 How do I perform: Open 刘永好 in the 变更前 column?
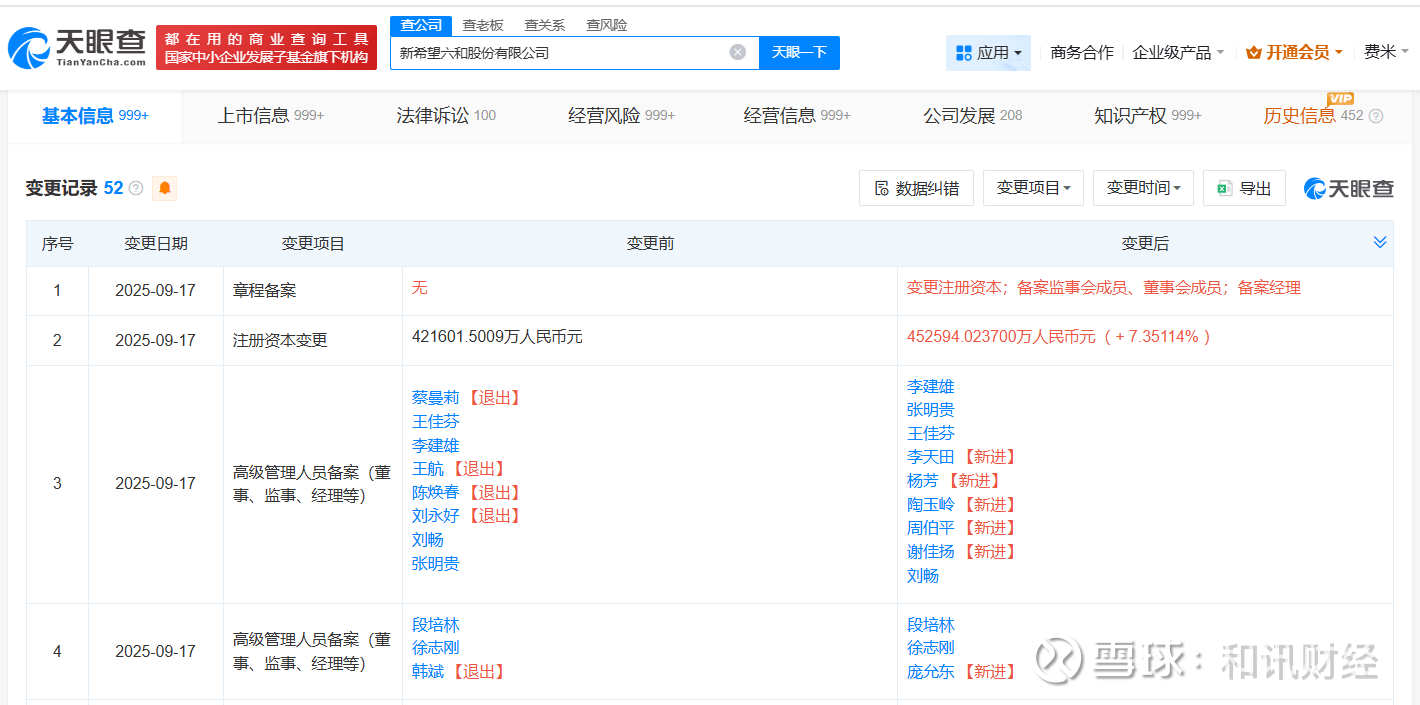pyautogui.click(x=436, y=516)
